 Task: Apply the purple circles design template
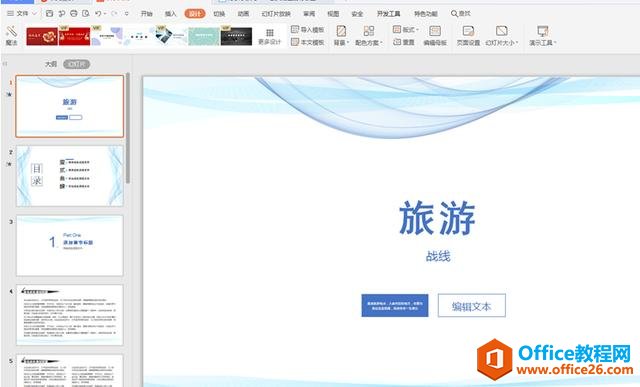pyautogui.click(x=107, y=36)
